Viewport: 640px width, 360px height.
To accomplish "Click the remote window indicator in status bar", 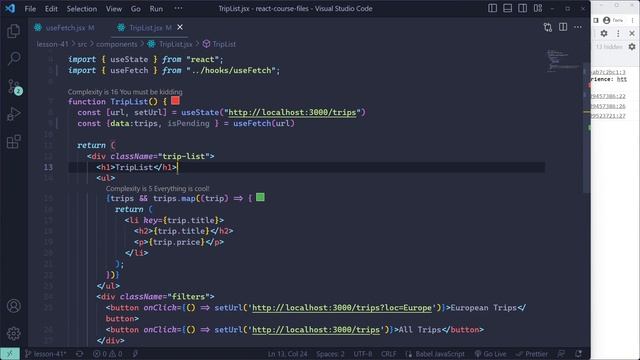I will point(10,354).
